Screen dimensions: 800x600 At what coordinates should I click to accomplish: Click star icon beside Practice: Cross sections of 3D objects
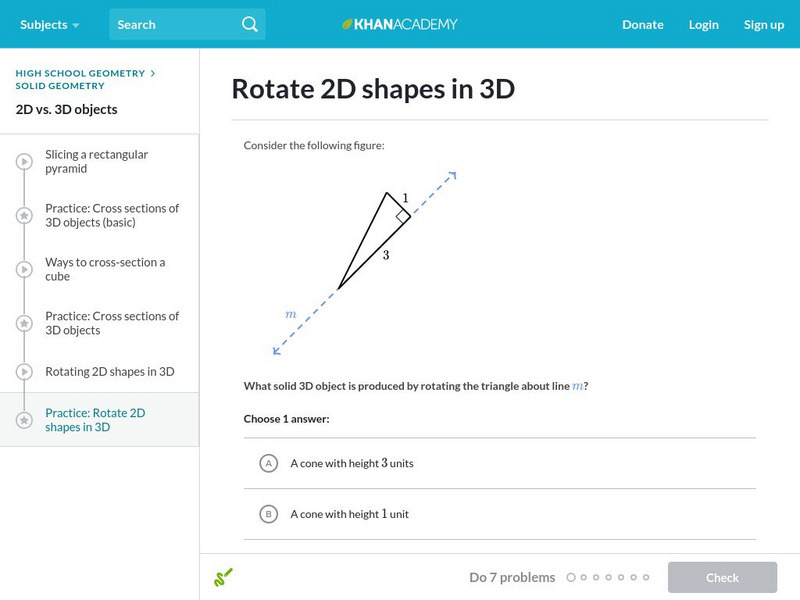23,323
